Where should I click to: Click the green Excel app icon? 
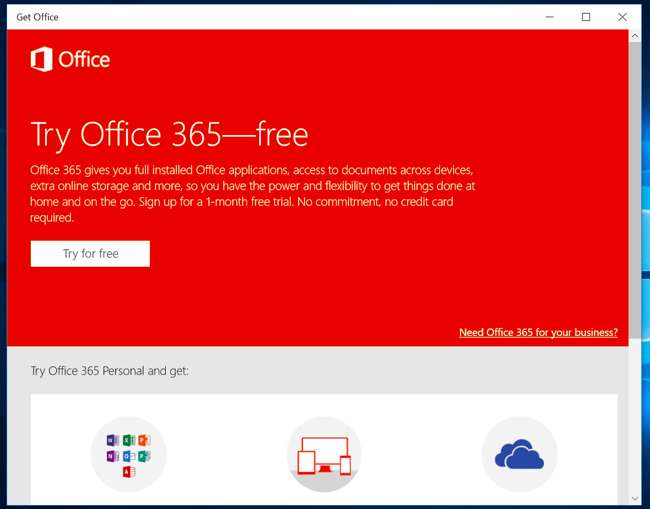[x=128, y=440]
